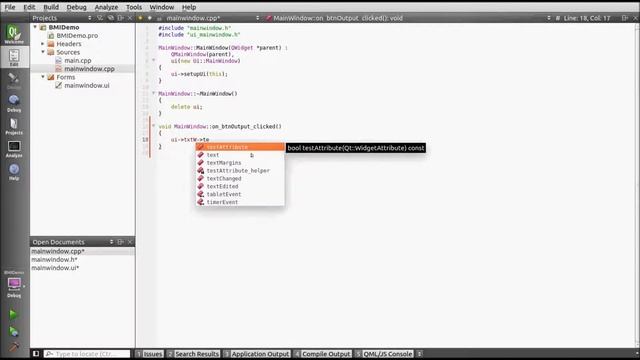This screenshot has height=360, width=640.
Task: Collapse the Sources folder
Action: (43, 52)
